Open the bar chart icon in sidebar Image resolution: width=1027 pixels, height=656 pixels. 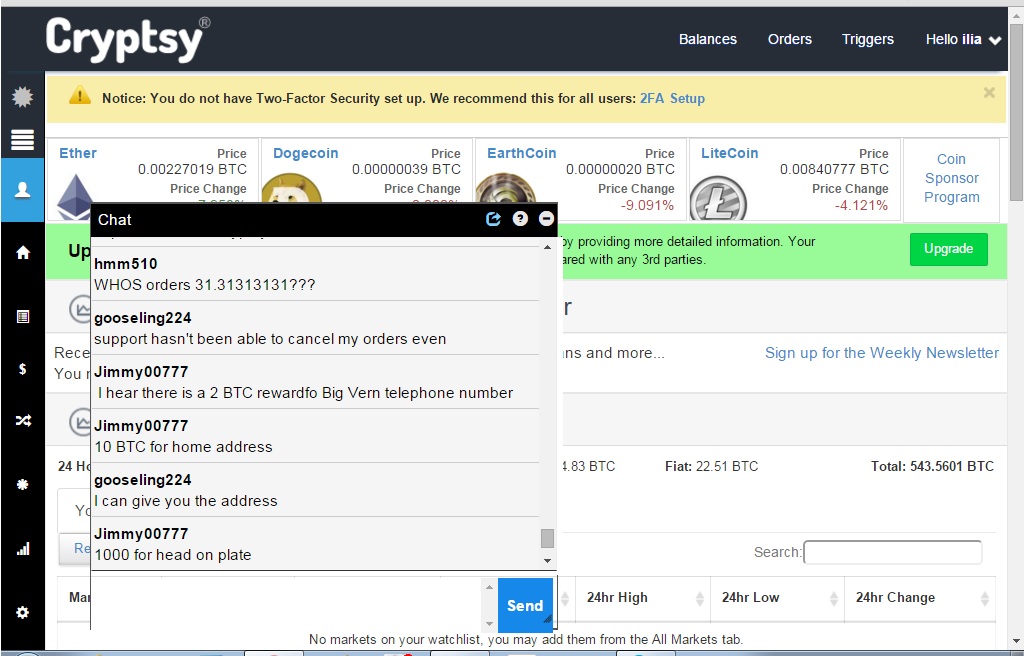(x=23, y=549)
